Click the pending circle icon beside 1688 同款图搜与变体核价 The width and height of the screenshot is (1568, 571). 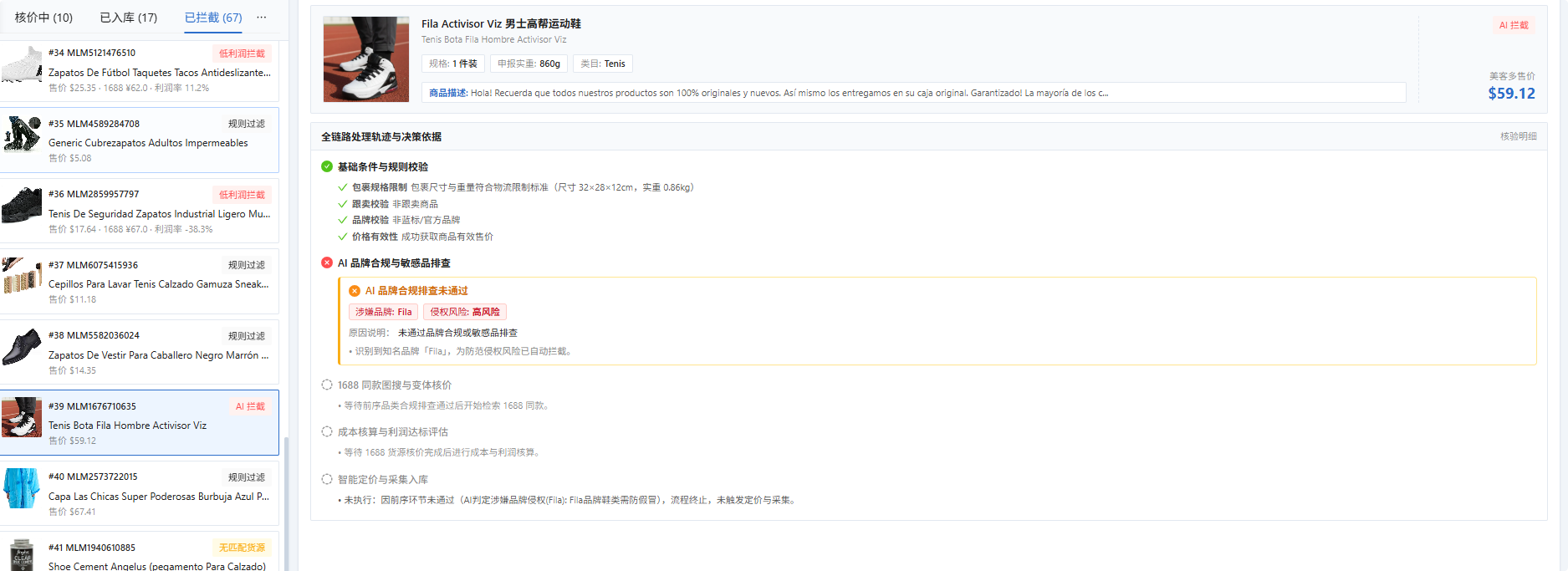(327, 385)
